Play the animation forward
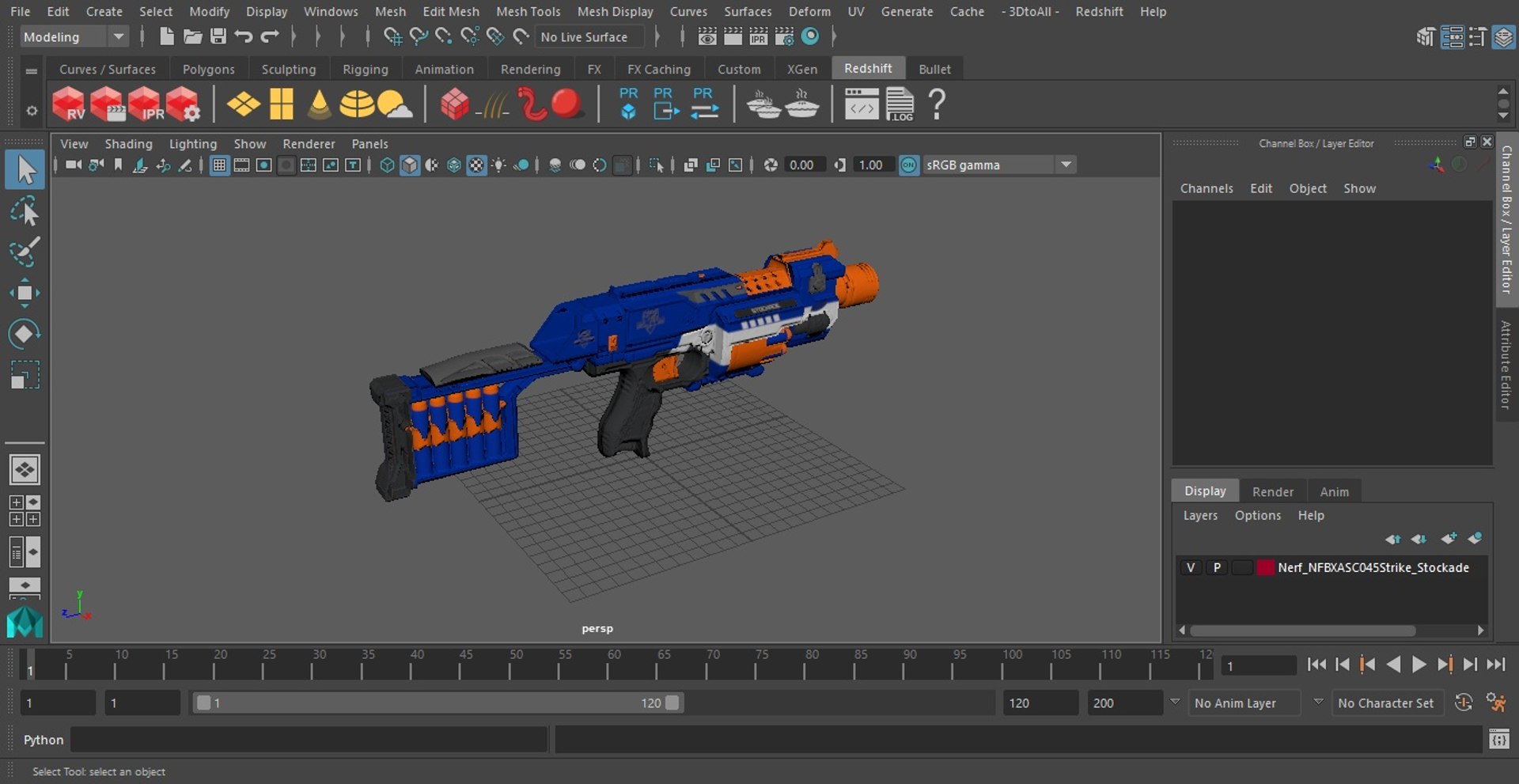The width and height of the screenshot is (1519, 784). pyautogui.click(x=1419, y=665)
